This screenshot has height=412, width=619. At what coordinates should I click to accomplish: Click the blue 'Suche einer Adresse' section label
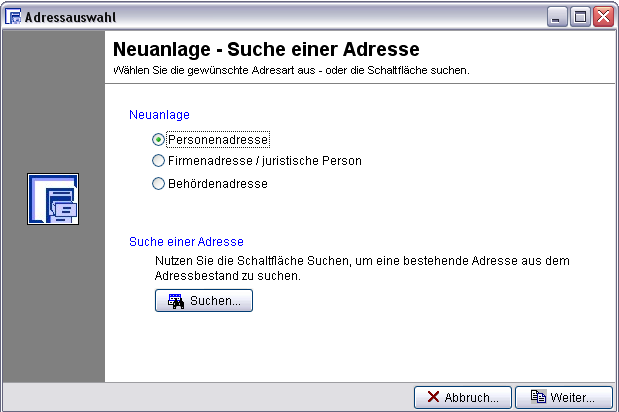pyautogui.click(x=186, y=242)
